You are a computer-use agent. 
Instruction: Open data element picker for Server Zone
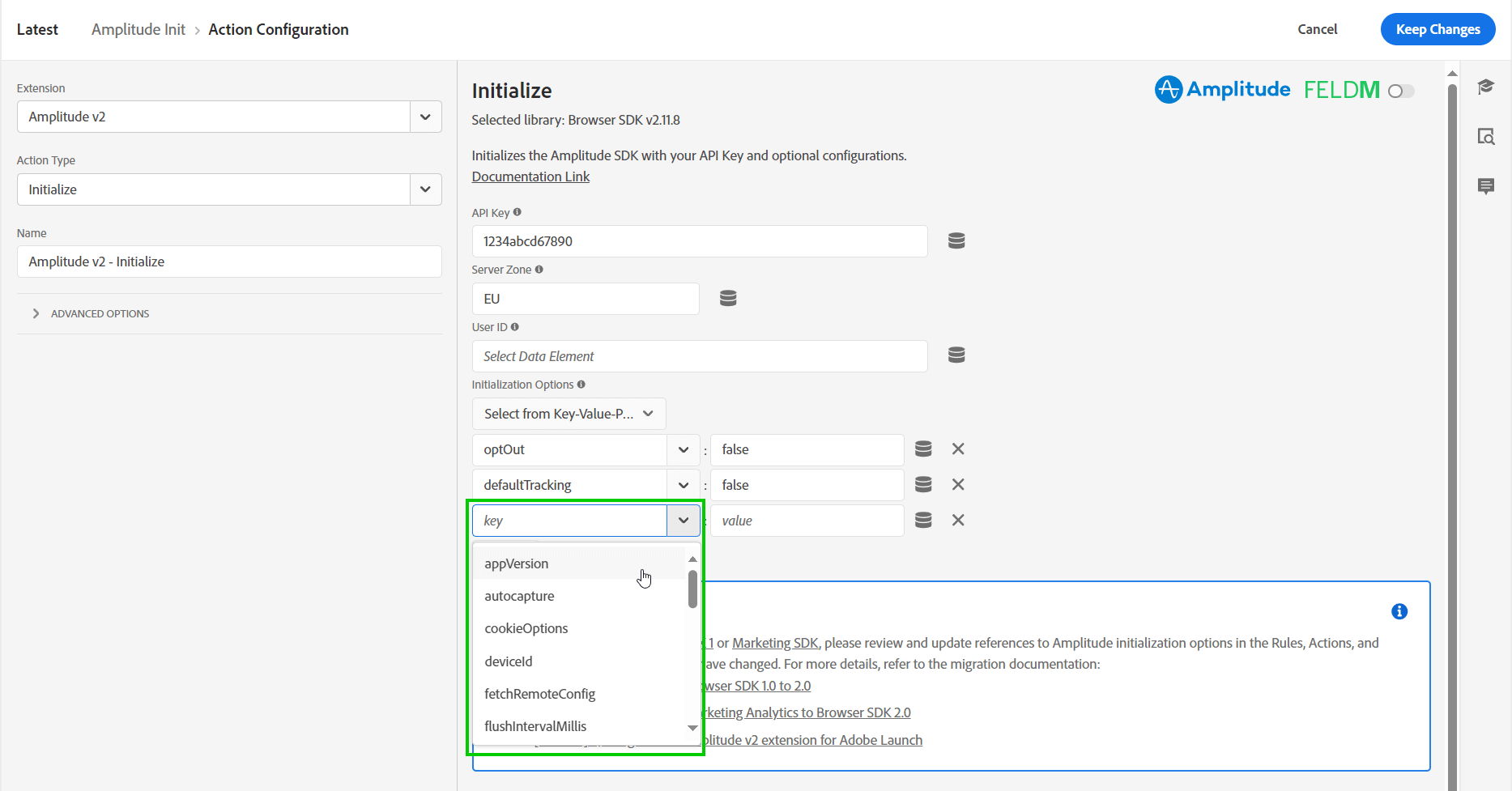[728, 298]
